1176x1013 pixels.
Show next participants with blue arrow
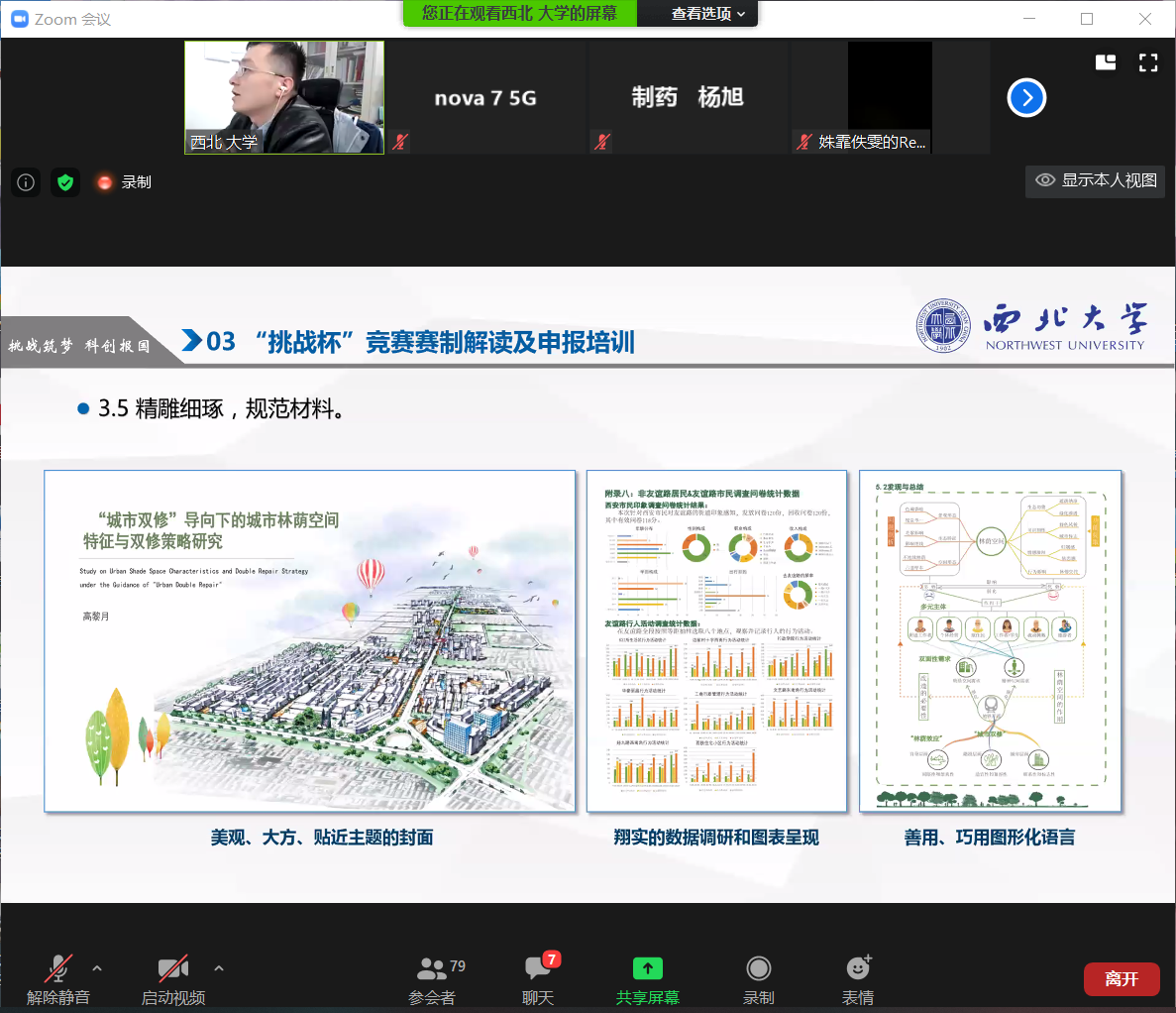1026,97
